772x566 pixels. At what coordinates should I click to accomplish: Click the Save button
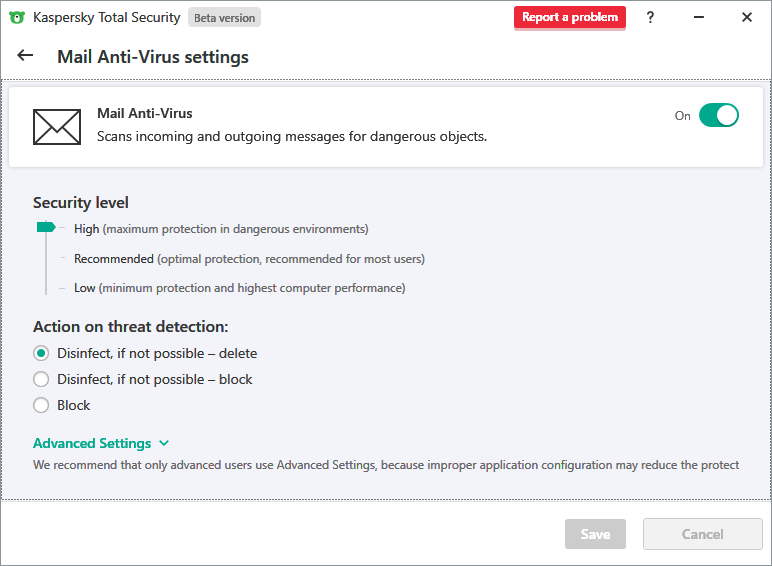tap(595, 534)
